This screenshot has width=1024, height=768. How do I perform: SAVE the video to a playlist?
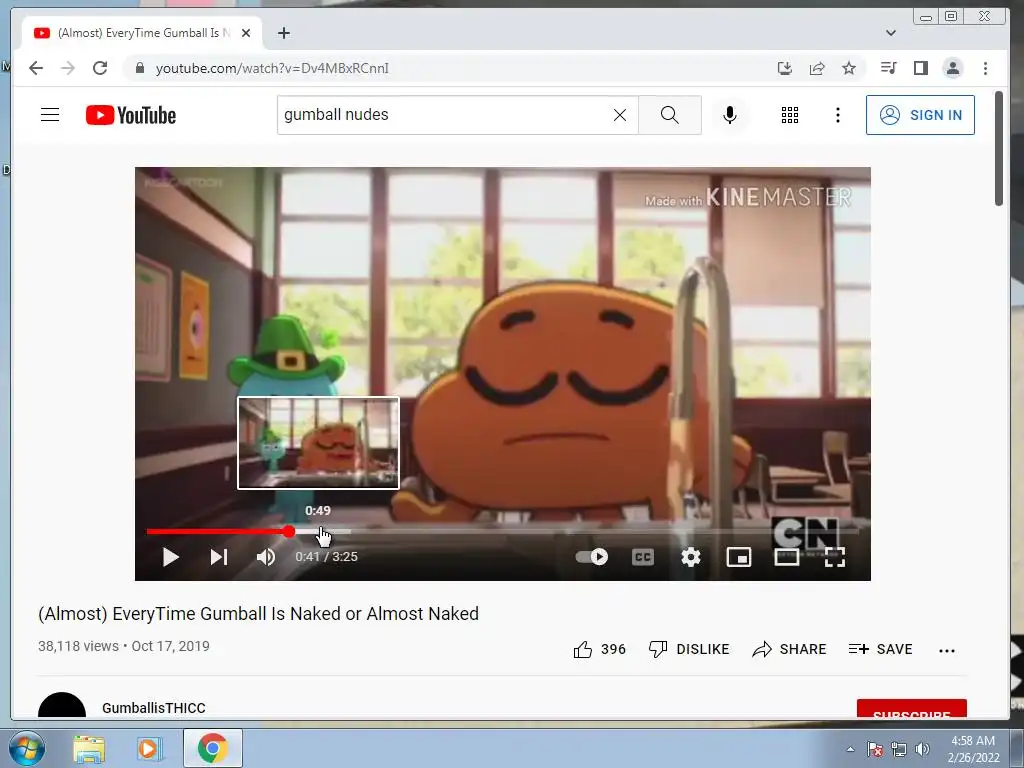pyautogui.click(x=880, y=649)
